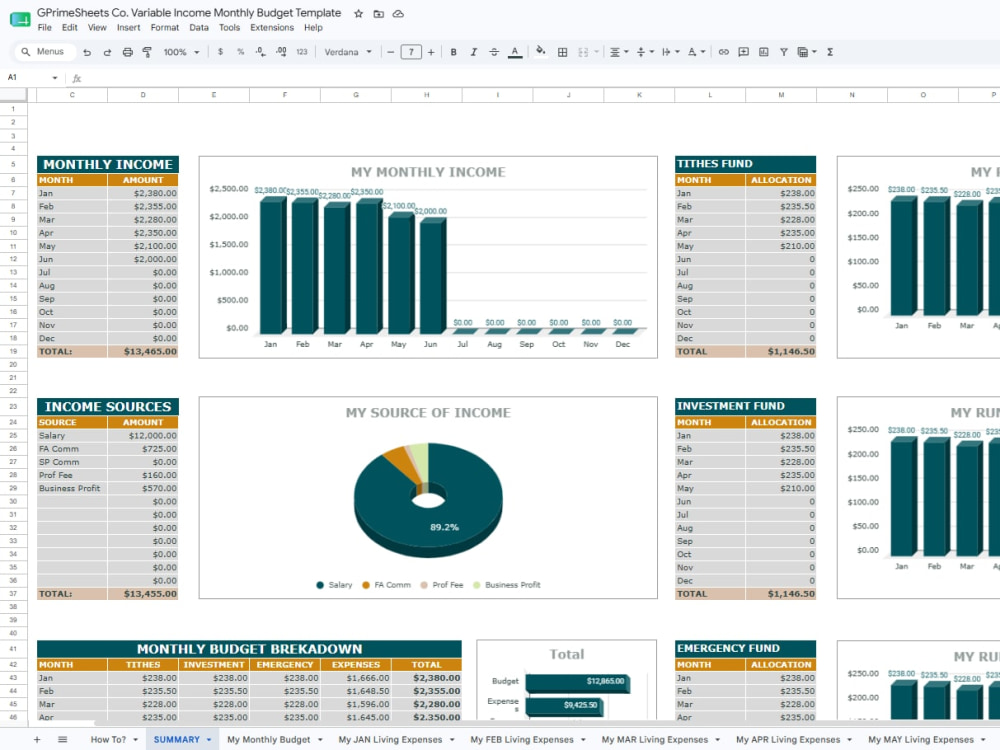The image size is (1000, 750).
Task: Open horizontal align dropdown
Action: (x=619, y=52)
